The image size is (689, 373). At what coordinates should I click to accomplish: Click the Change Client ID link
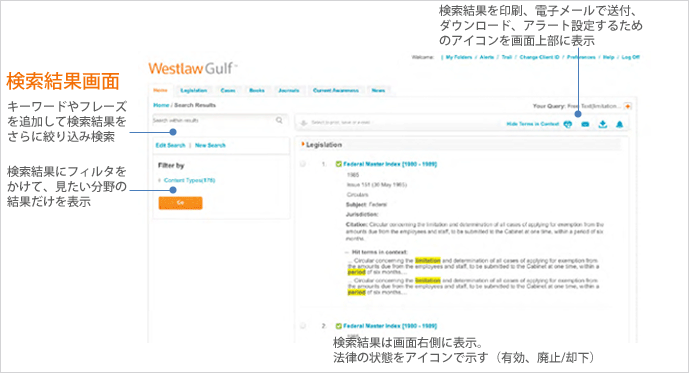(540, 57)
